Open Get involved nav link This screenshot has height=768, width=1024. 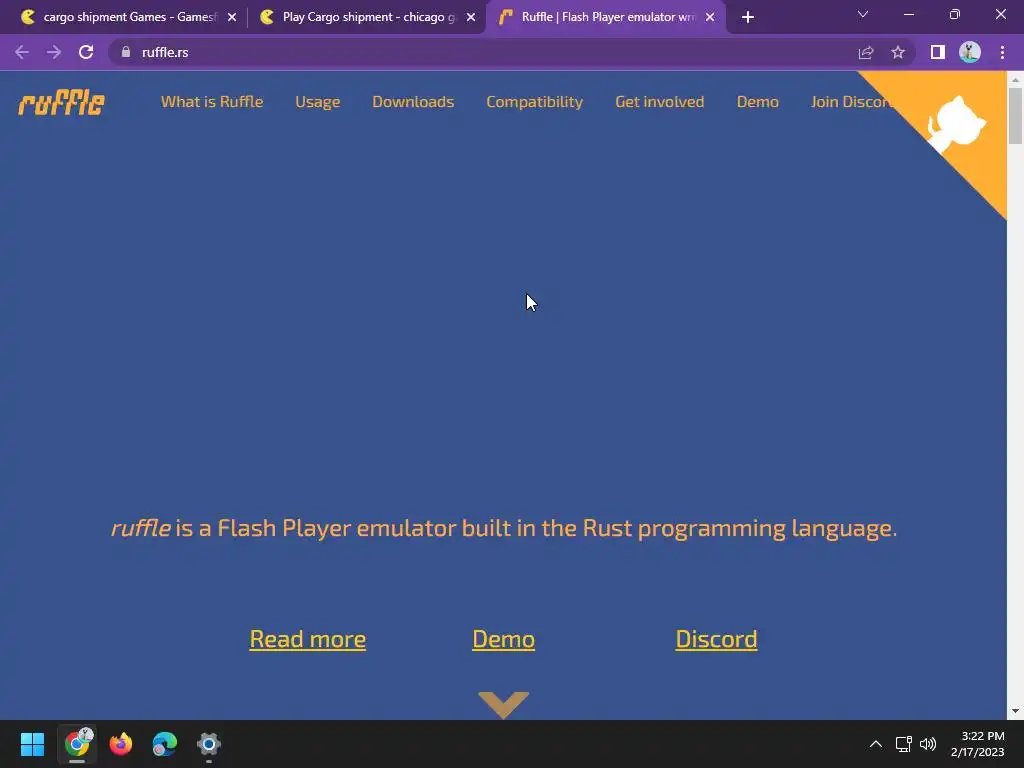pos(660,102)
